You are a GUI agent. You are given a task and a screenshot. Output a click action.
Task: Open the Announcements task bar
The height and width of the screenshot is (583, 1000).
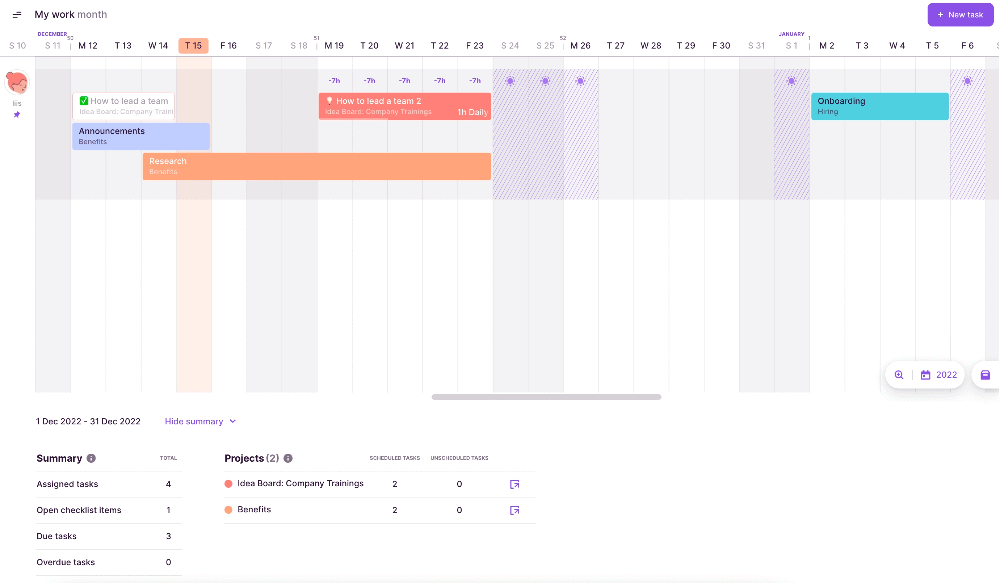140,136
